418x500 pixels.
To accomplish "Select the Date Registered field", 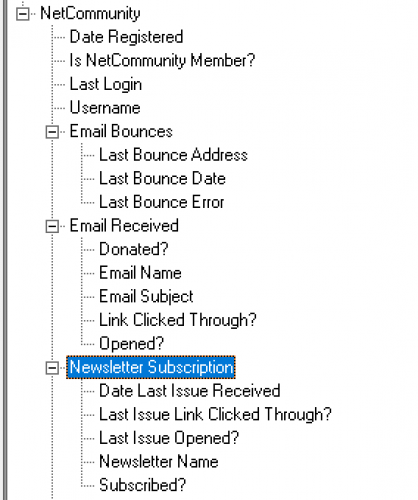I will click(x=126, y=37).
